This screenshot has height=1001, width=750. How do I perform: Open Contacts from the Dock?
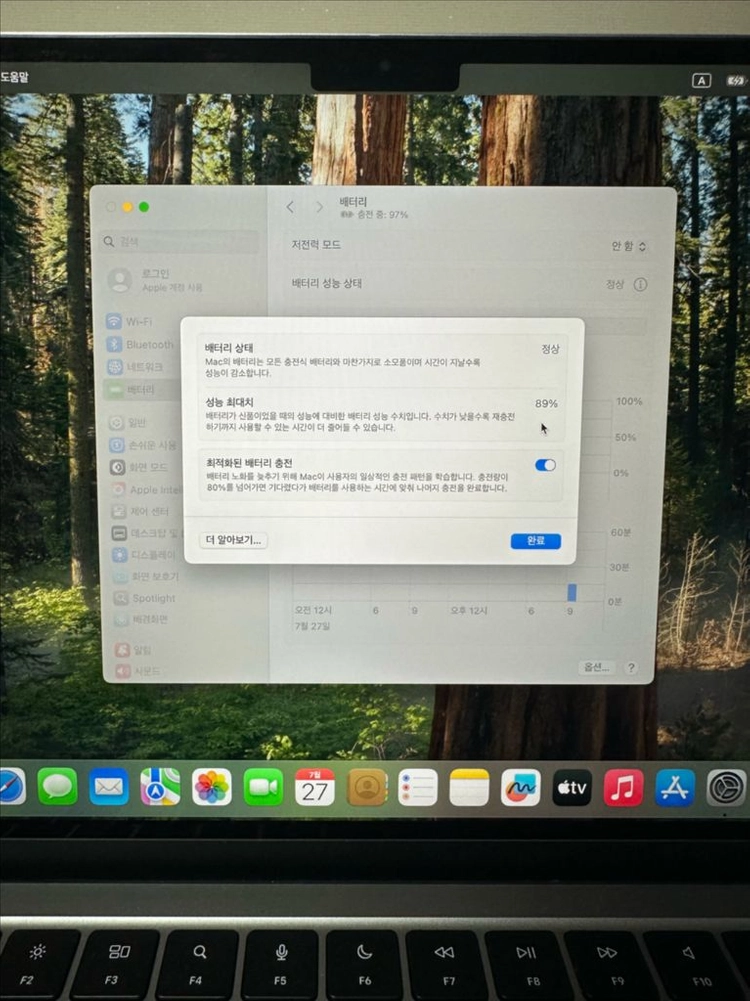[x=366, y=787]
